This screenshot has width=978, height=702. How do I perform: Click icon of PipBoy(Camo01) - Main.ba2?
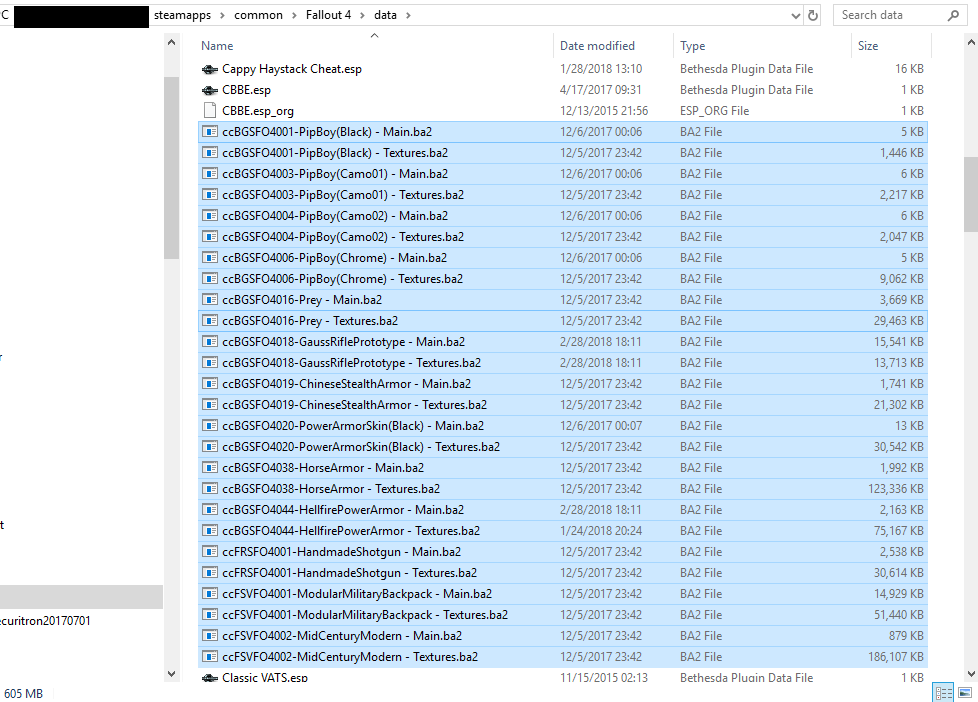[210, 174]
